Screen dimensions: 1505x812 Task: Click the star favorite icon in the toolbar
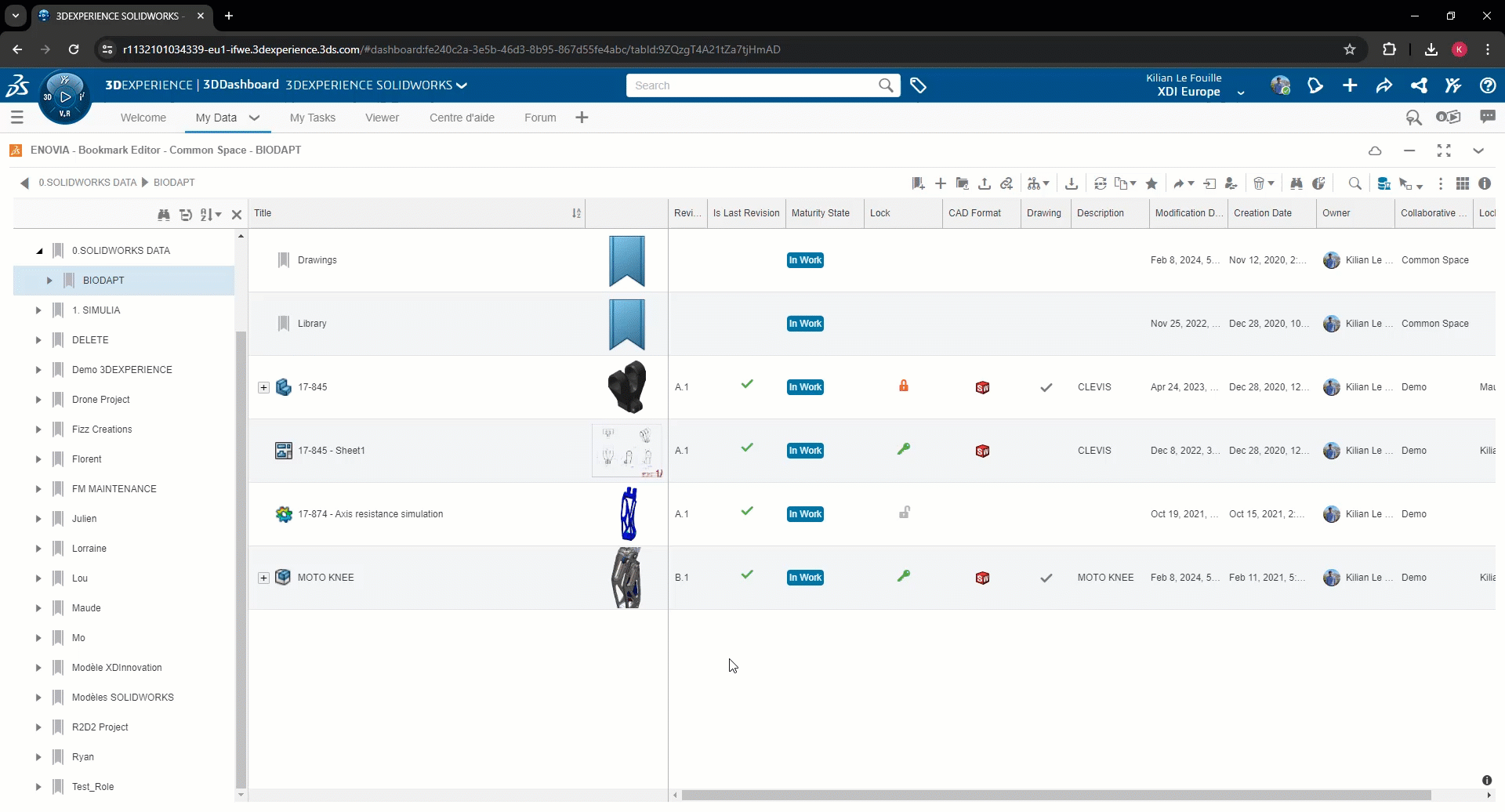[1151, 183]
